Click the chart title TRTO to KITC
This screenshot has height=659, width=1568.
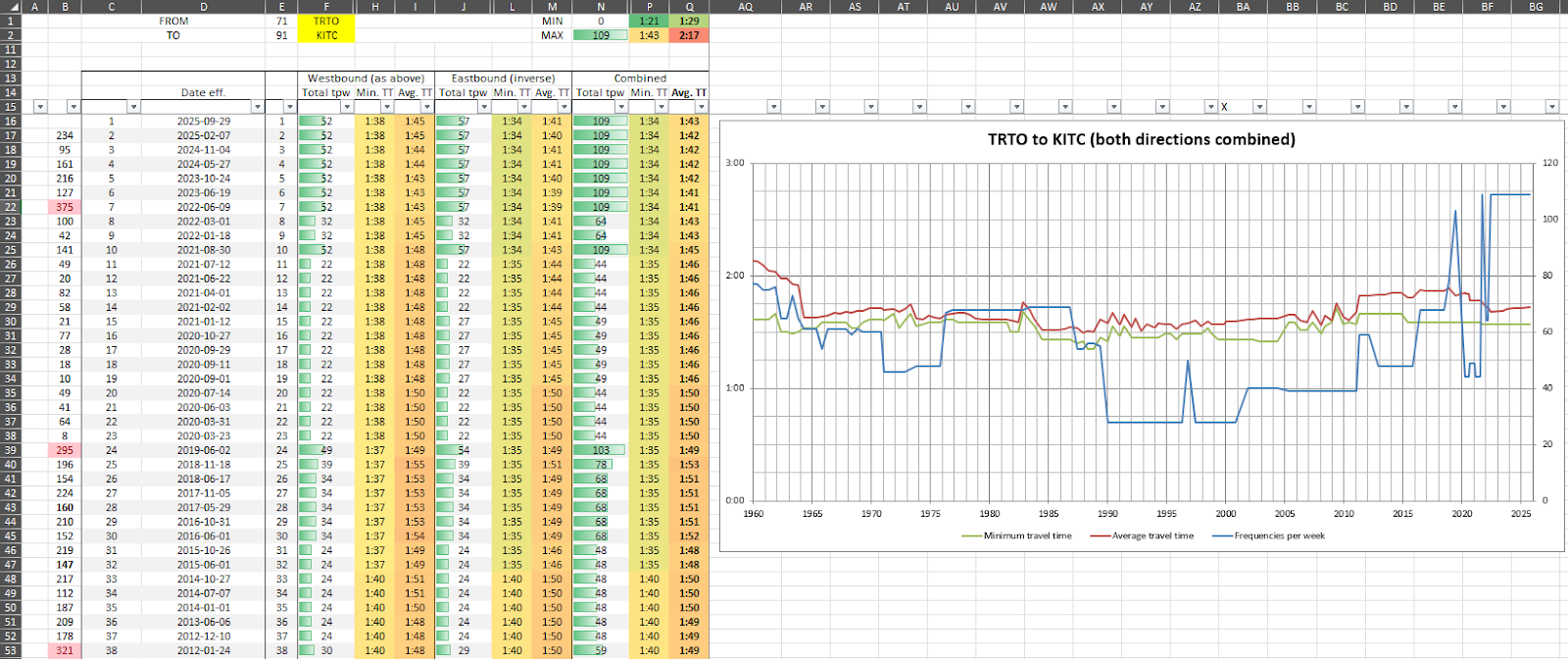click(x=1141, y=139)
